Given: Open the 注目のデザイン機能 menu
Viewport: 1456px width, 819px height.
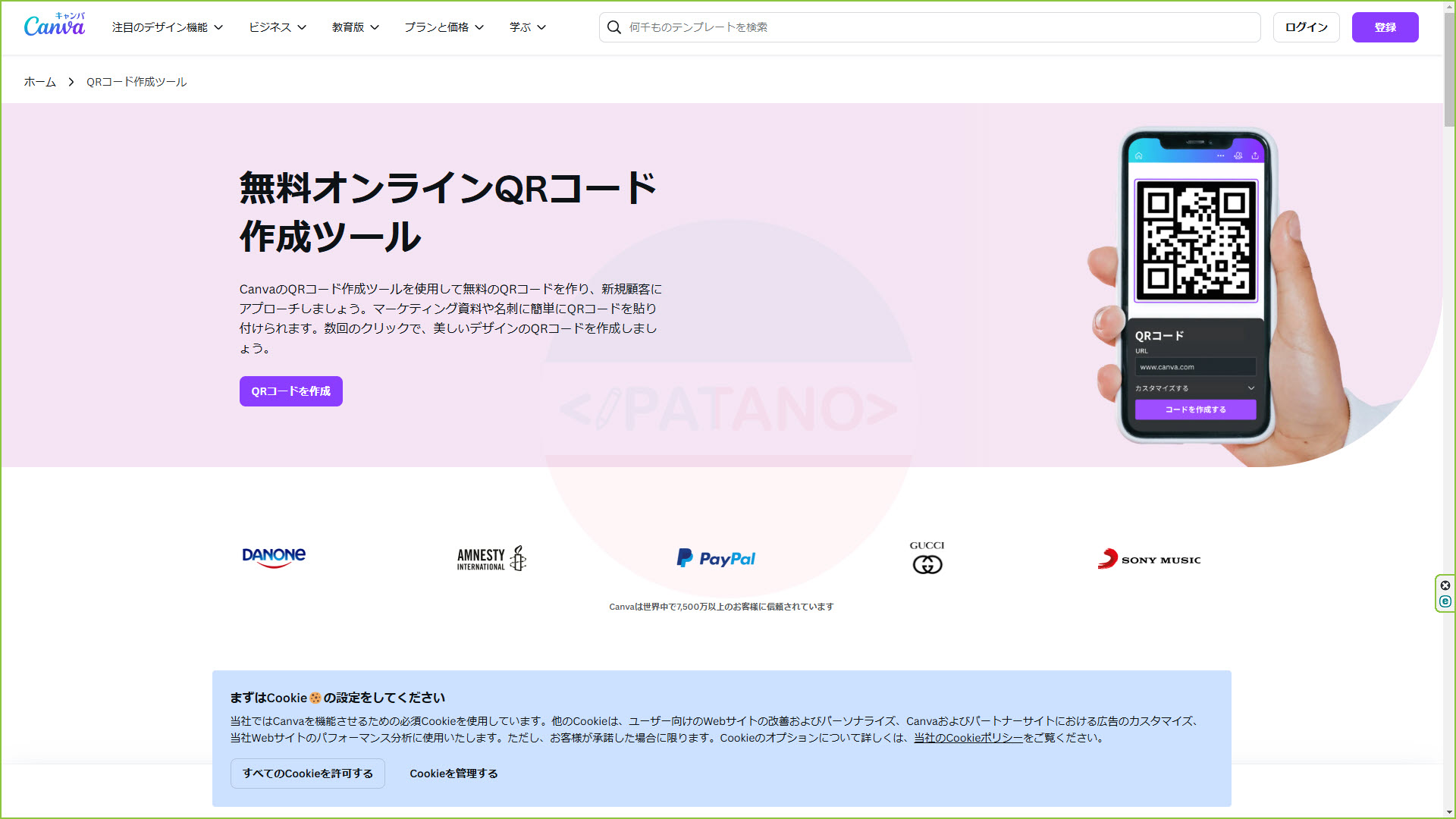Looking at the screenshot, I should point(168,27).
